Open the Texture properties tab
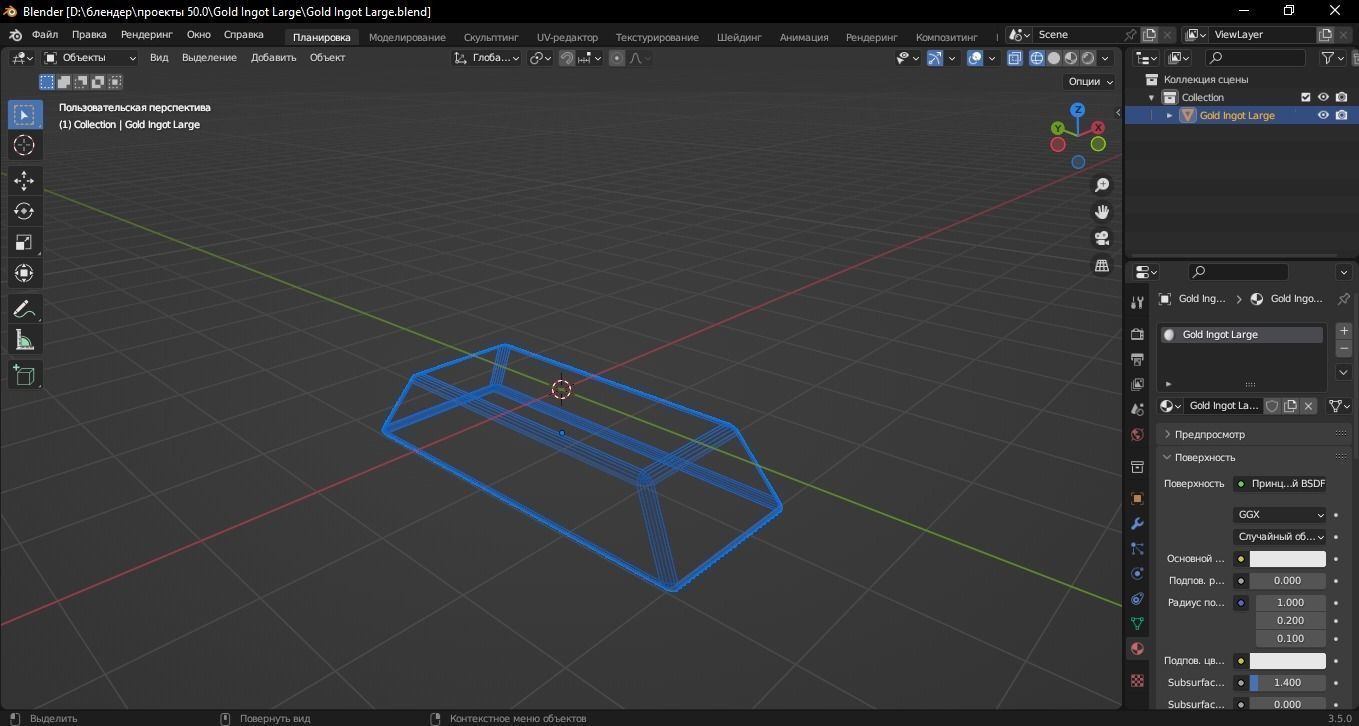The width and height of the screenshot is (1359, 726). tap(1137, 681)
